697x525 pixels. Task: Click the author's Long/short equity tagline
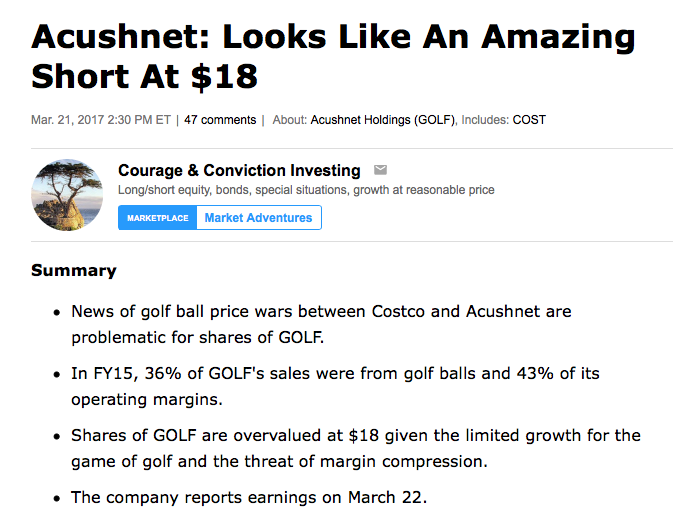(x=306, y=190)
